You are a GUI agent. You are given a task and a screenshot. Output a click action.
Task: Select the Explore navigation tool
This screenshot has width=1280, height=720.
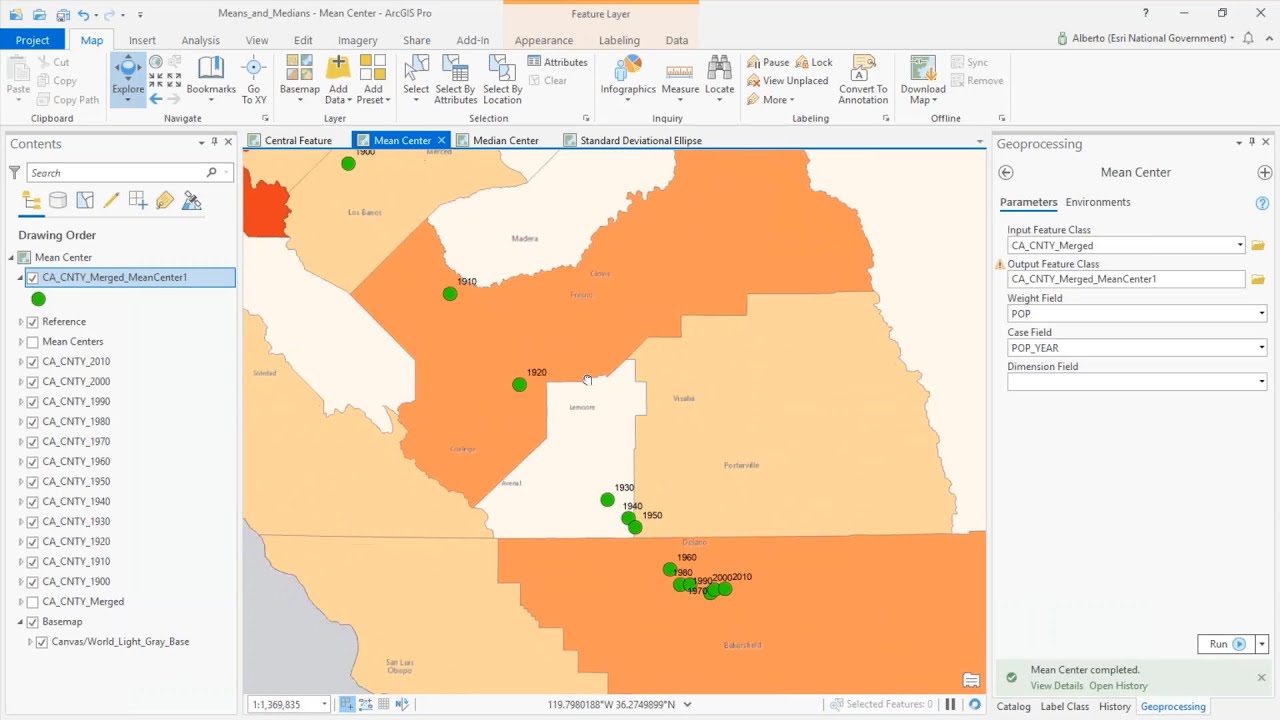pyautogui.click(x=128, y=78)
